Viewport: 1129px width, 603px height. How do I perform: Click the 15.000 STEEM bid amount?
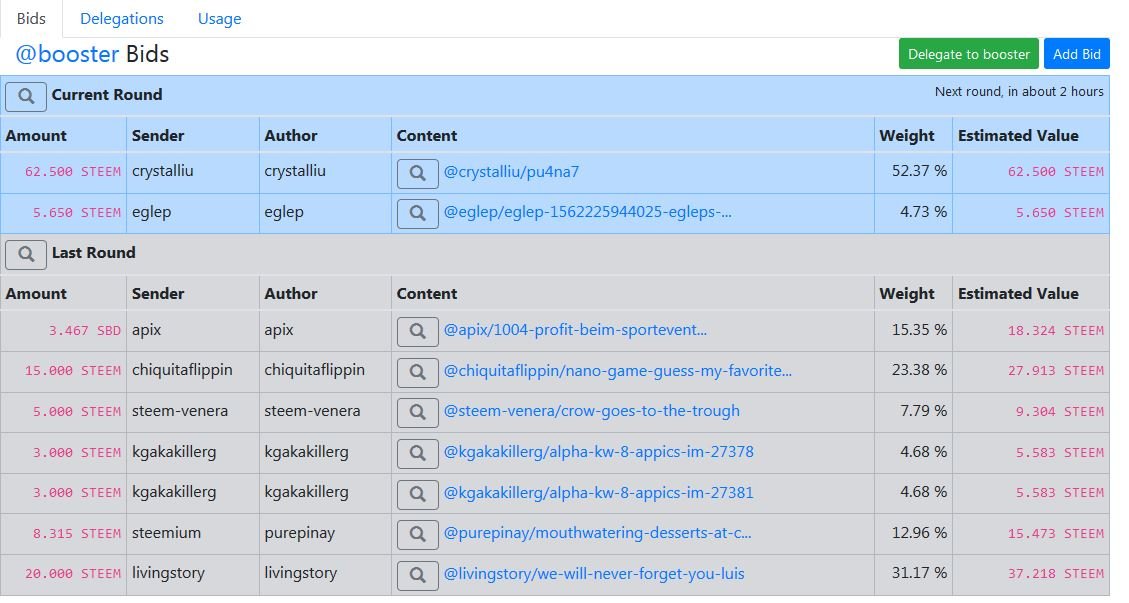[73, 371]
